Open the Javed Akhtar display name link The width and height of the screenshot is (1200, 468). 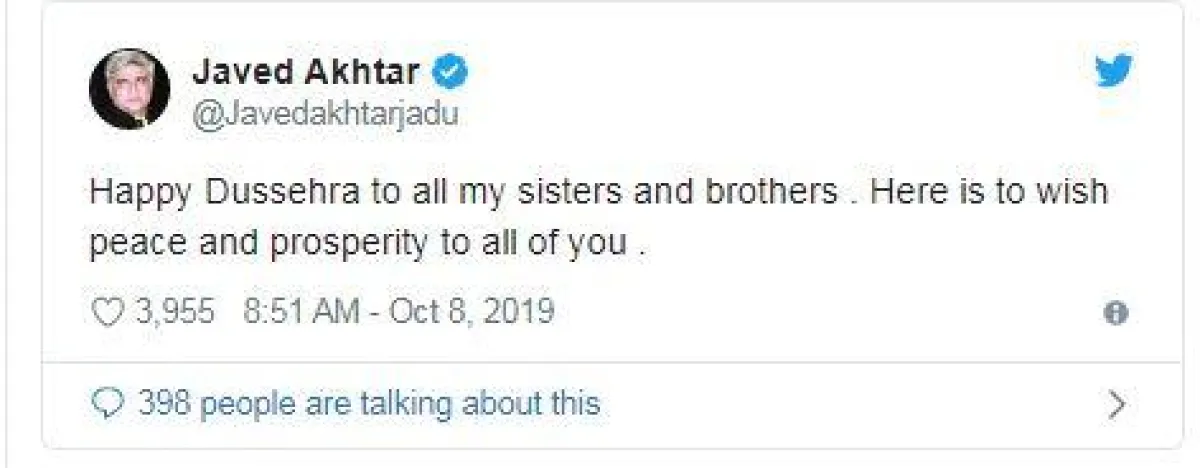tap(306, 72)
